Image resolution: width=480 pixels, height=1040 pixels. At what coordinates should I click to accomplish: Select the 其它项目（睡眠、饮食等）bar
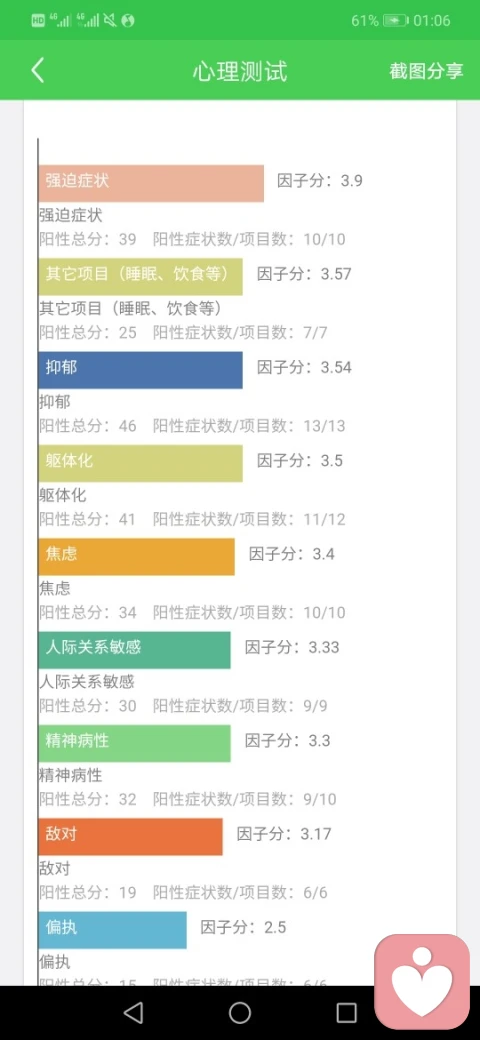(x=141, y=277)
